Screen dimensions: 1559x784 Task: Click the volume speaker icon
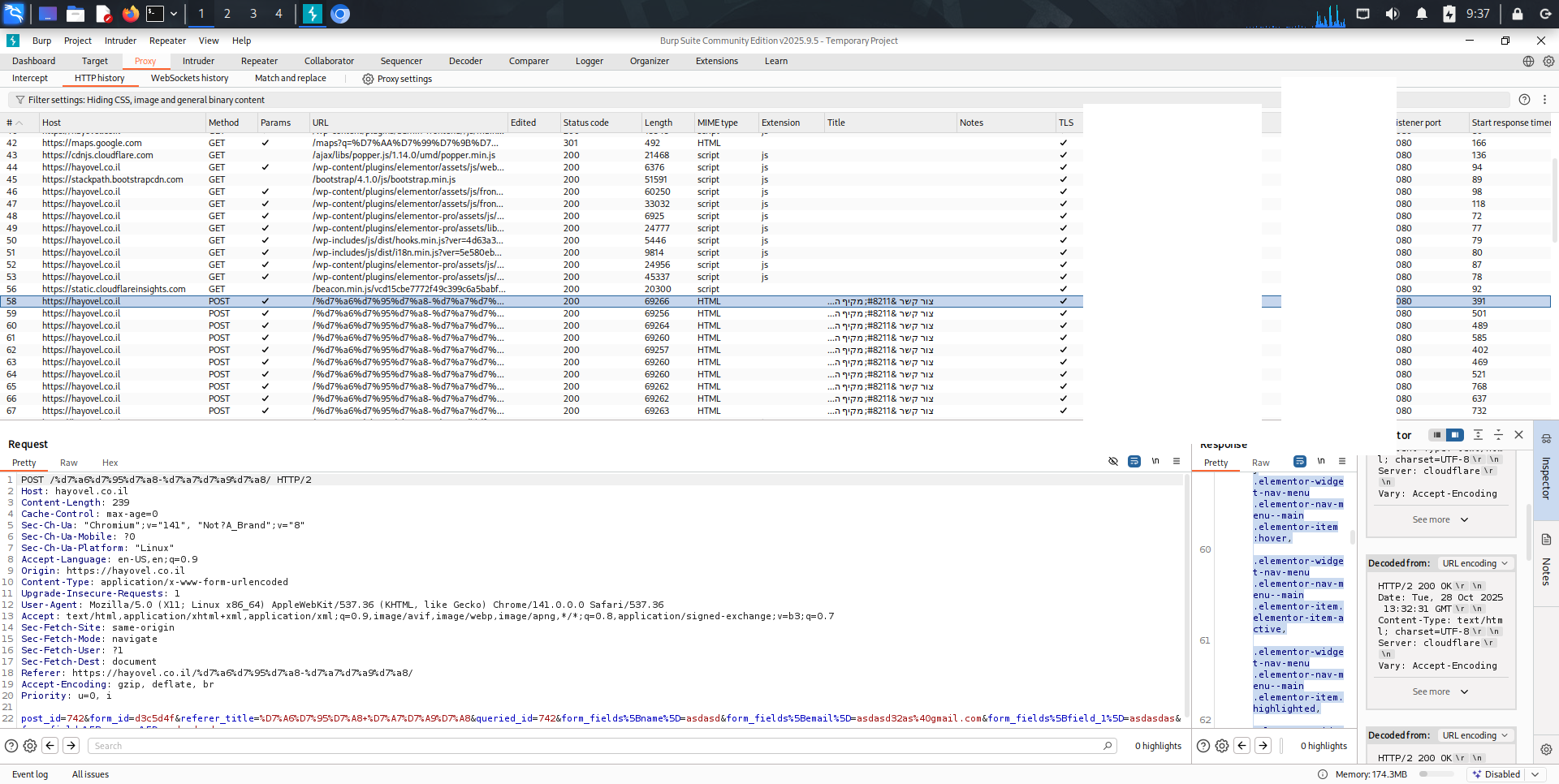1393,14
